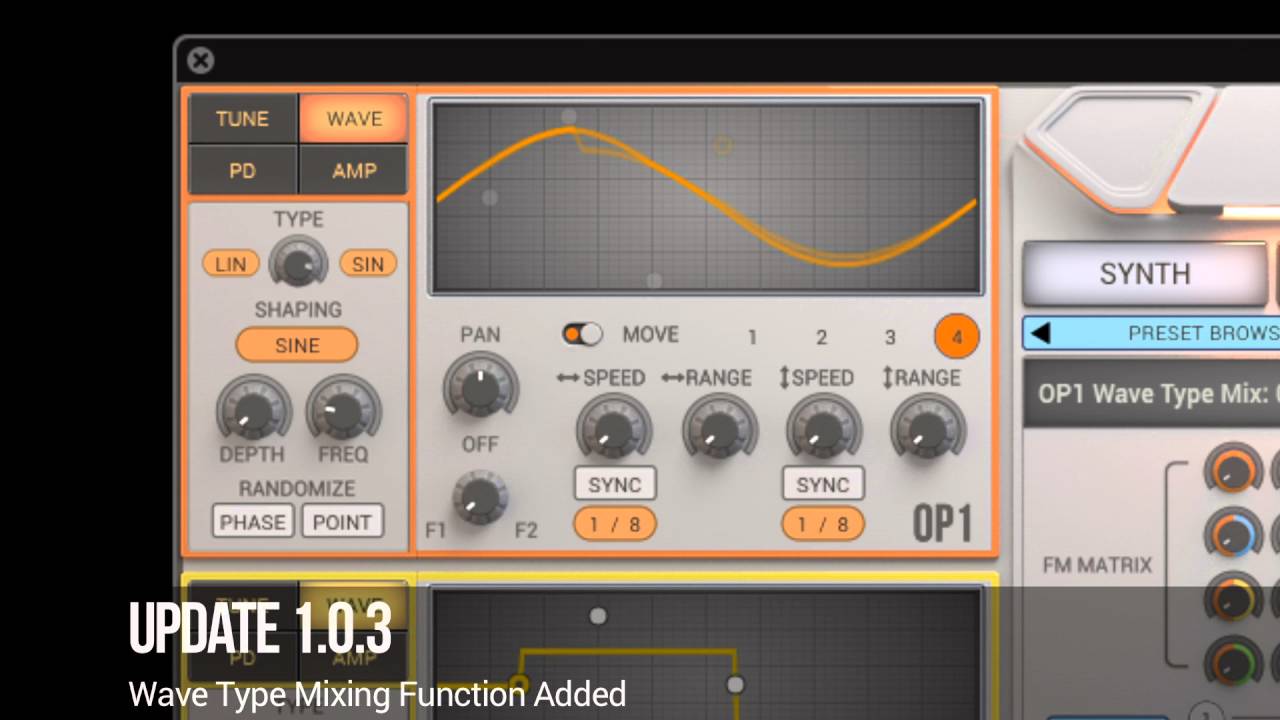Screen dimensions: 1280x720
Task: Click the yellow FM matrix knob
Action: pyautogui.click(x=1232, y=598)
